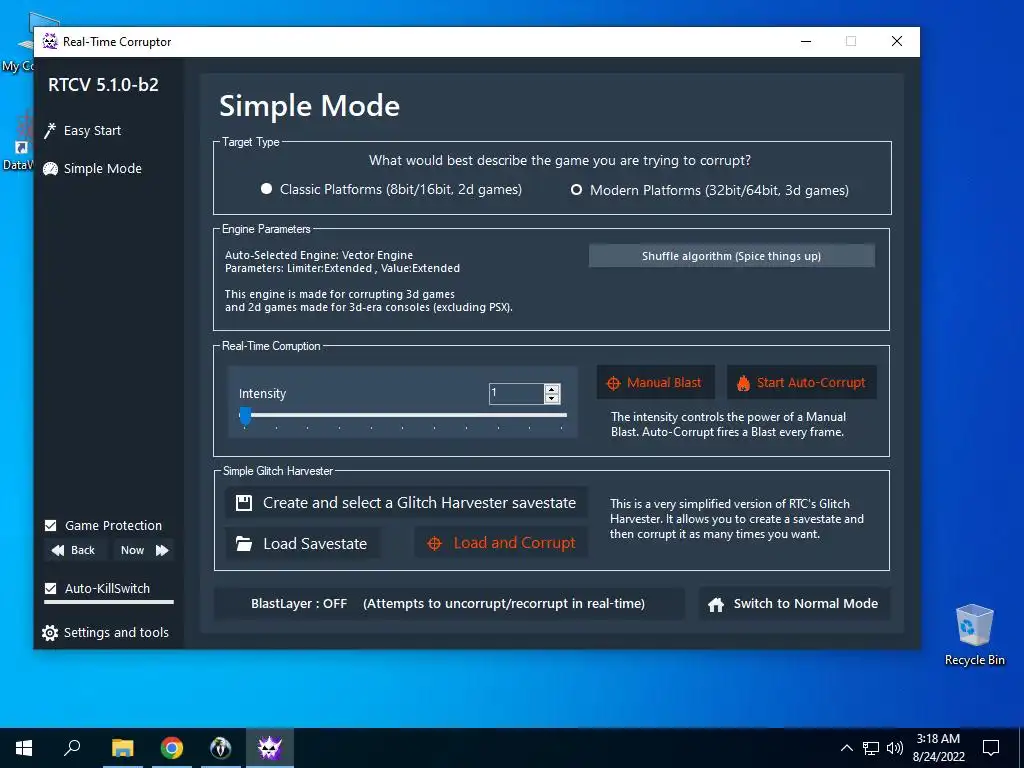
Task: Click the volume speaker icon in tray
Action: point(895,748)
